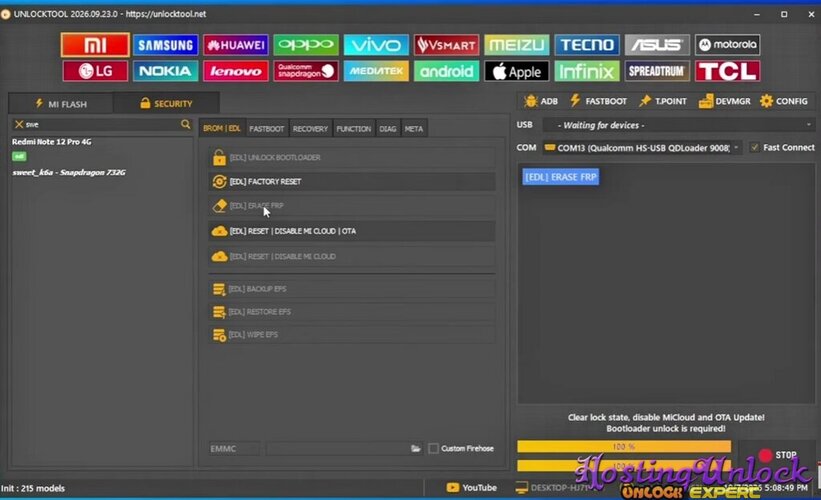
Task: Open the BROM | EDL tab
Action: tap(221, 128)
